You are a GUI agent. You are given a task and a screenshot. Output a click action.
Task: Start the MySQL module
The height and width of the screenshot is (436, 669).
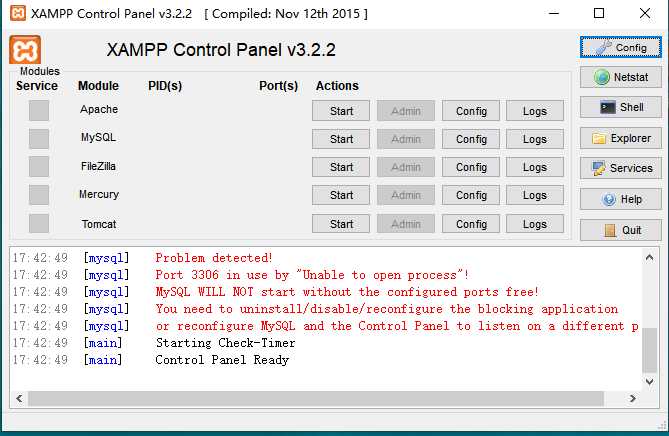pos(341,139)
